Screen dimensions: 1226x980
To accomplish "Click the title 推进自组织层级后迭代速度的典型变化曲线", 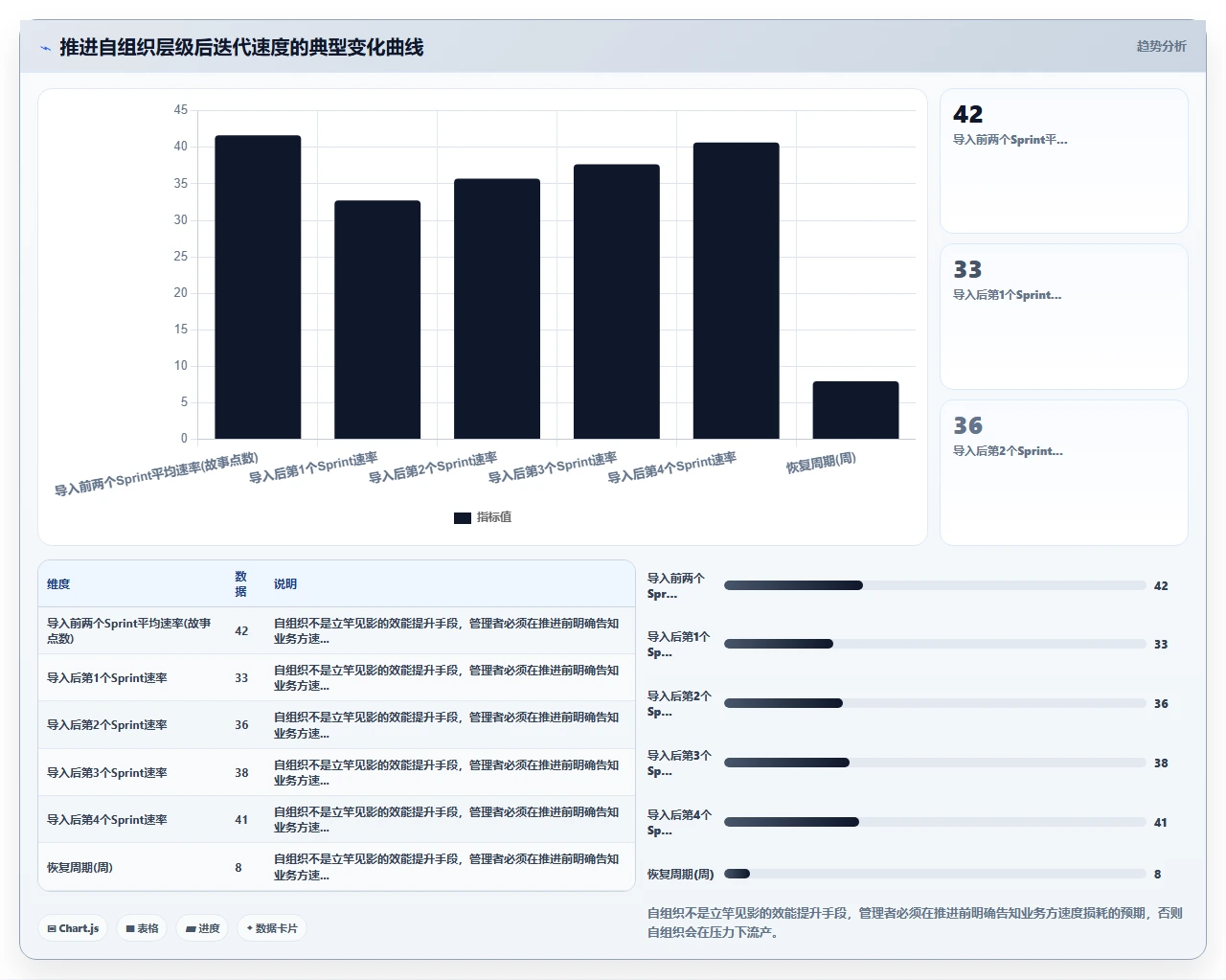I will (241, 47).
